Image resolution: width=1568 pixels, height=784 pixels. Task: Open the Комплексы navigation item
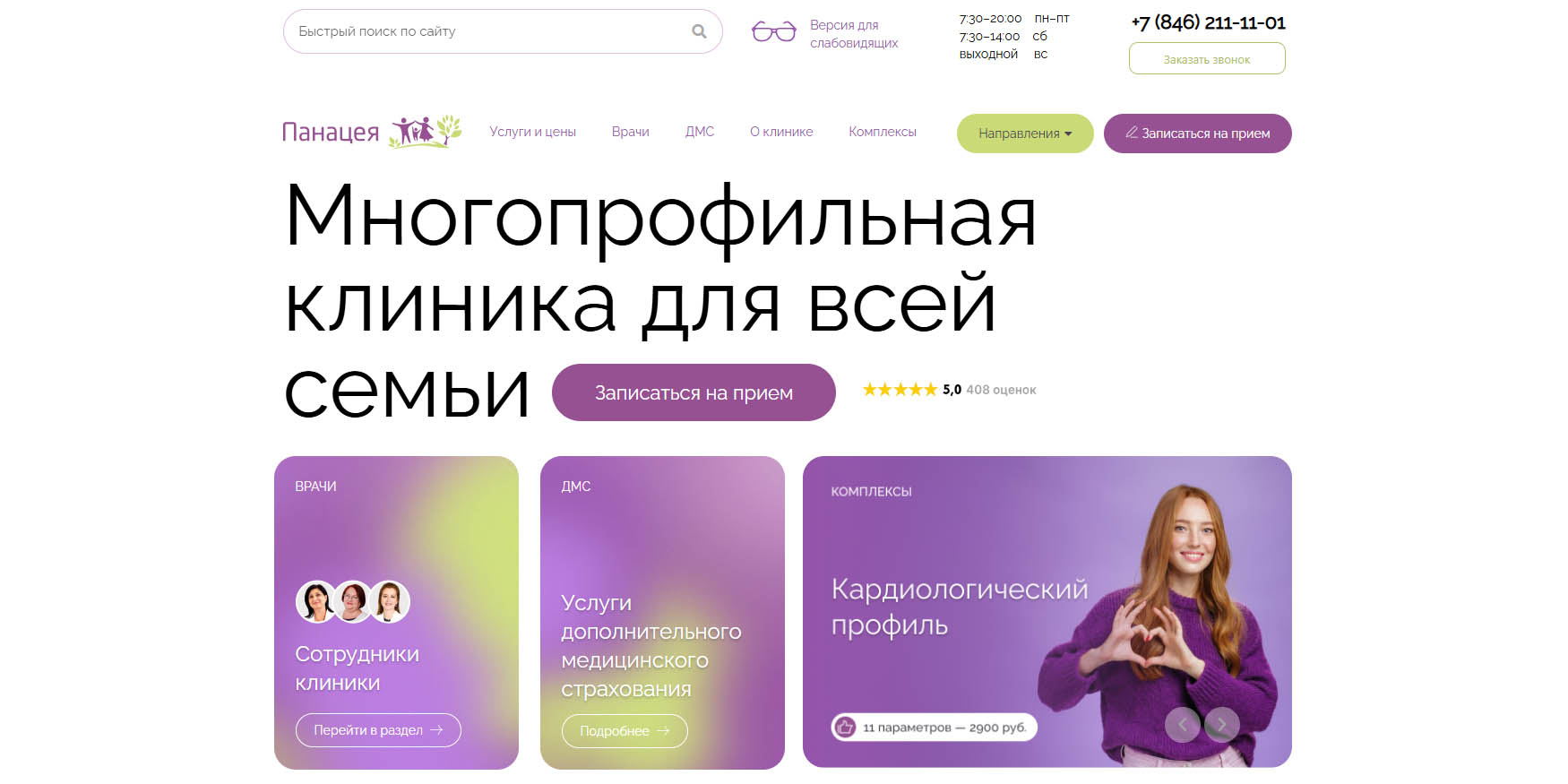tap(883, 132)
